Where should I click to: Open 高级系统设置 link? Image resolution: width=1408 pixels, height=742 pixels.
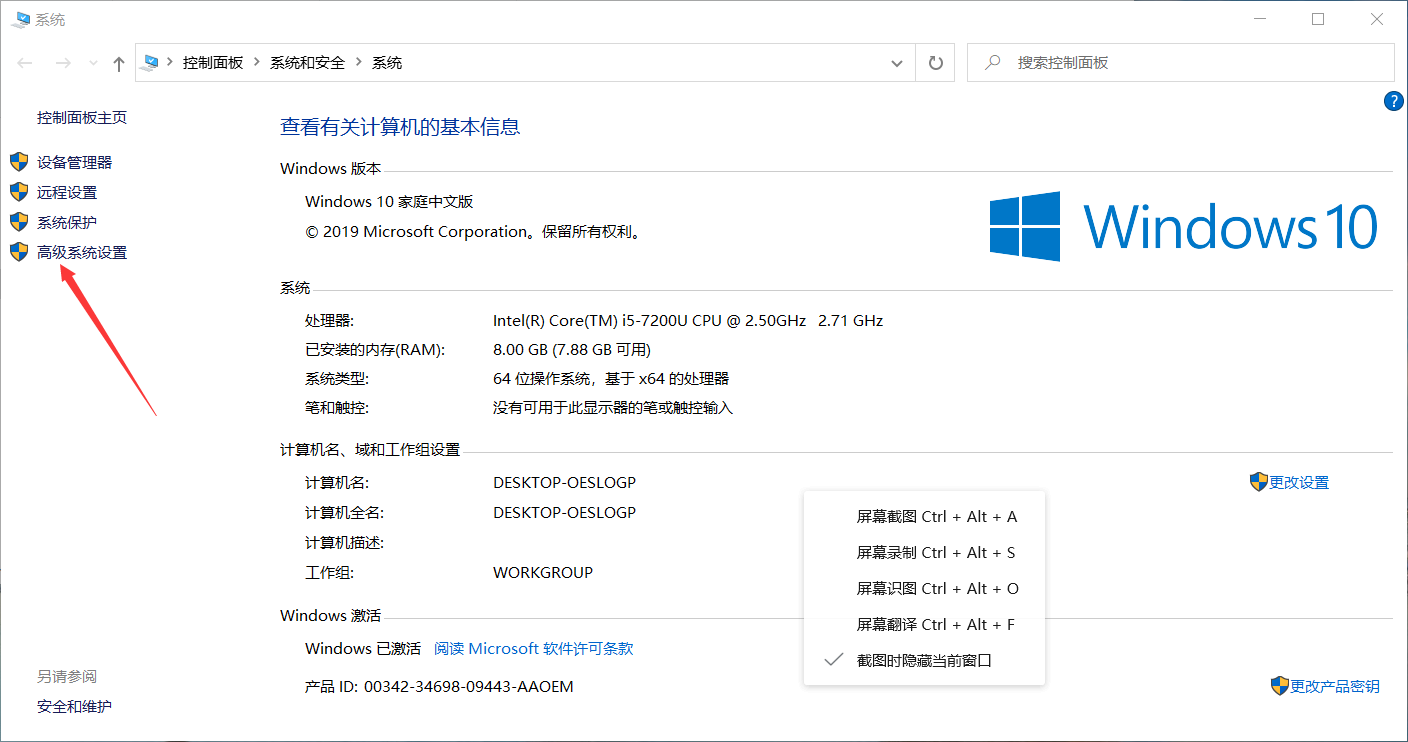pos(82,253)
